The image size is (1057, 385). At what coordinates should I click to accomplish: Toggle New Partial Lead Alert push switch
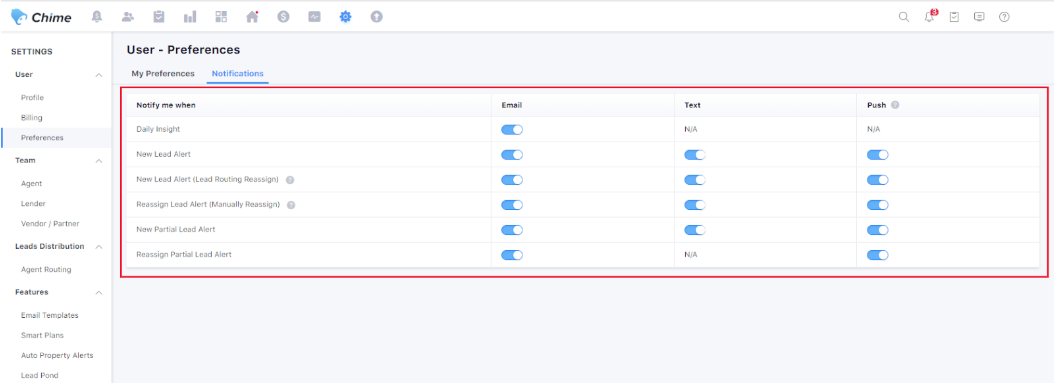(878, 230)
